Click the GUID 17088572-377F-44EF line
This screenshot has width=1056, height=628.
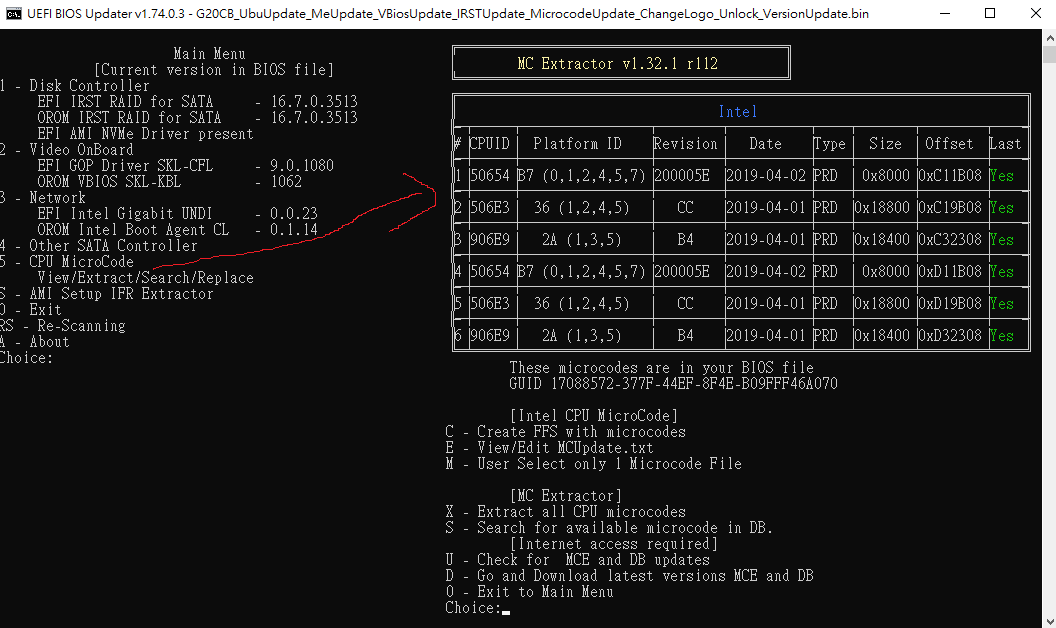coord(673,384)
